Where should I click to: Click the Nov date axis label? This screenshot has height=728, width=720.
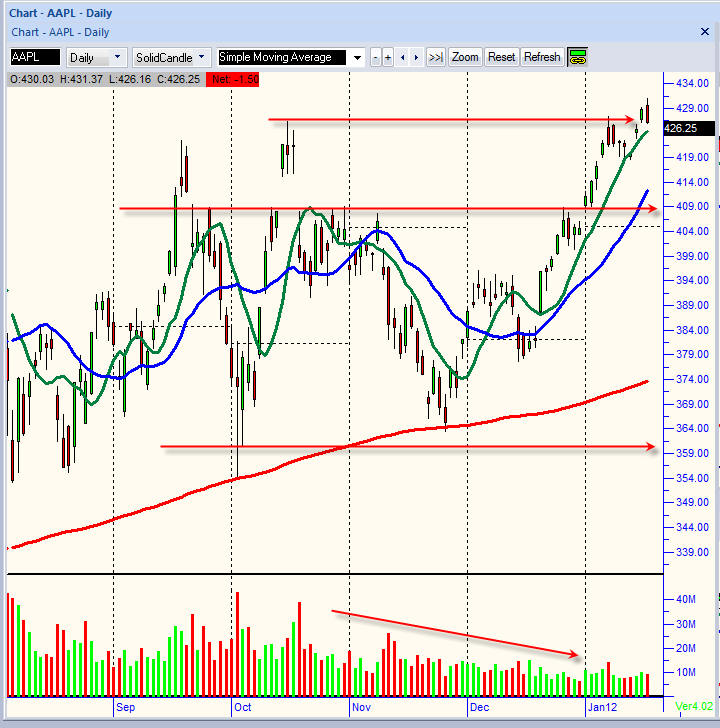[x=361, y=707]
